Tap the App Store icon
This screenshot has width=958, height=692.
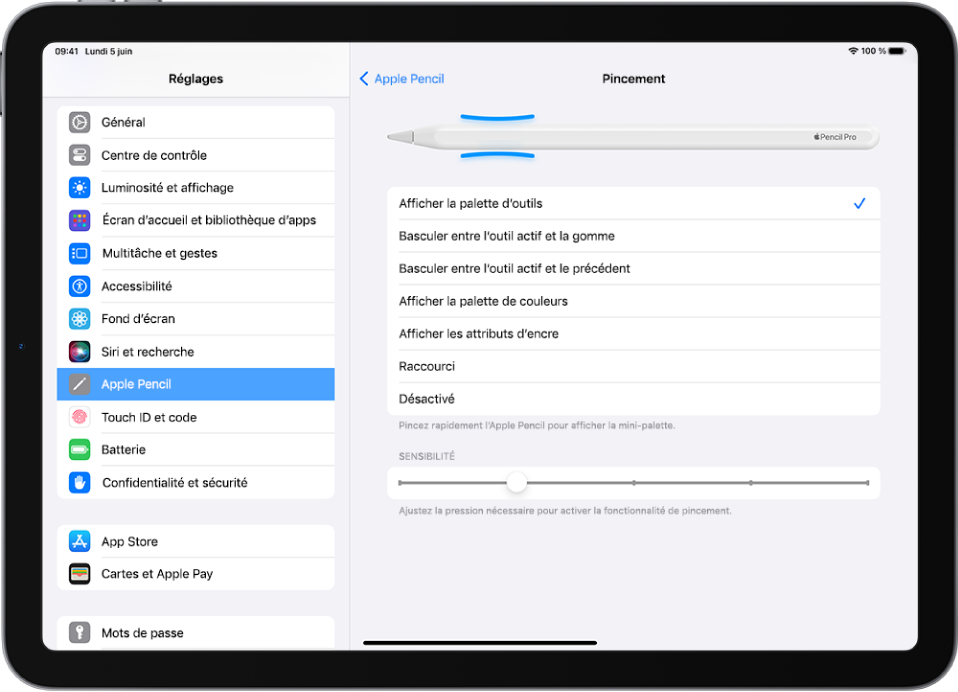click(79, 541)
